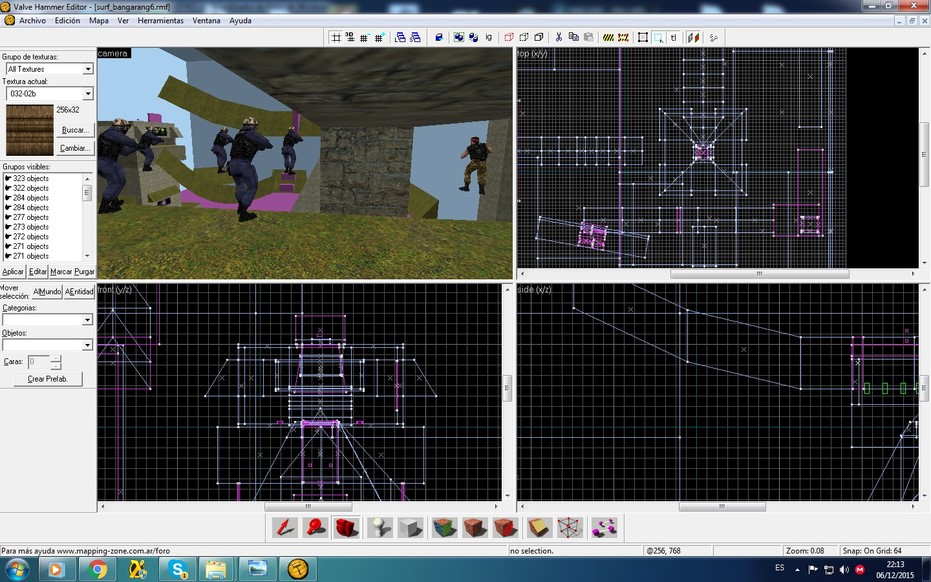Screen dimensions: 931x582
Task: Click the Cambiar... texture button
Action: pos(75,148)
